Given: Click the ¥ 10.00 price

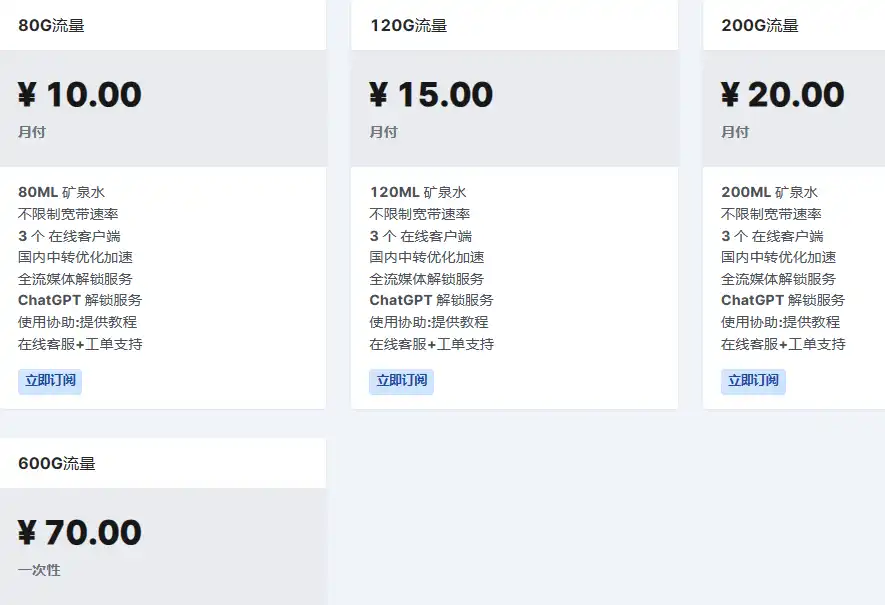Looking at the screenshot, I should [80, 95].
